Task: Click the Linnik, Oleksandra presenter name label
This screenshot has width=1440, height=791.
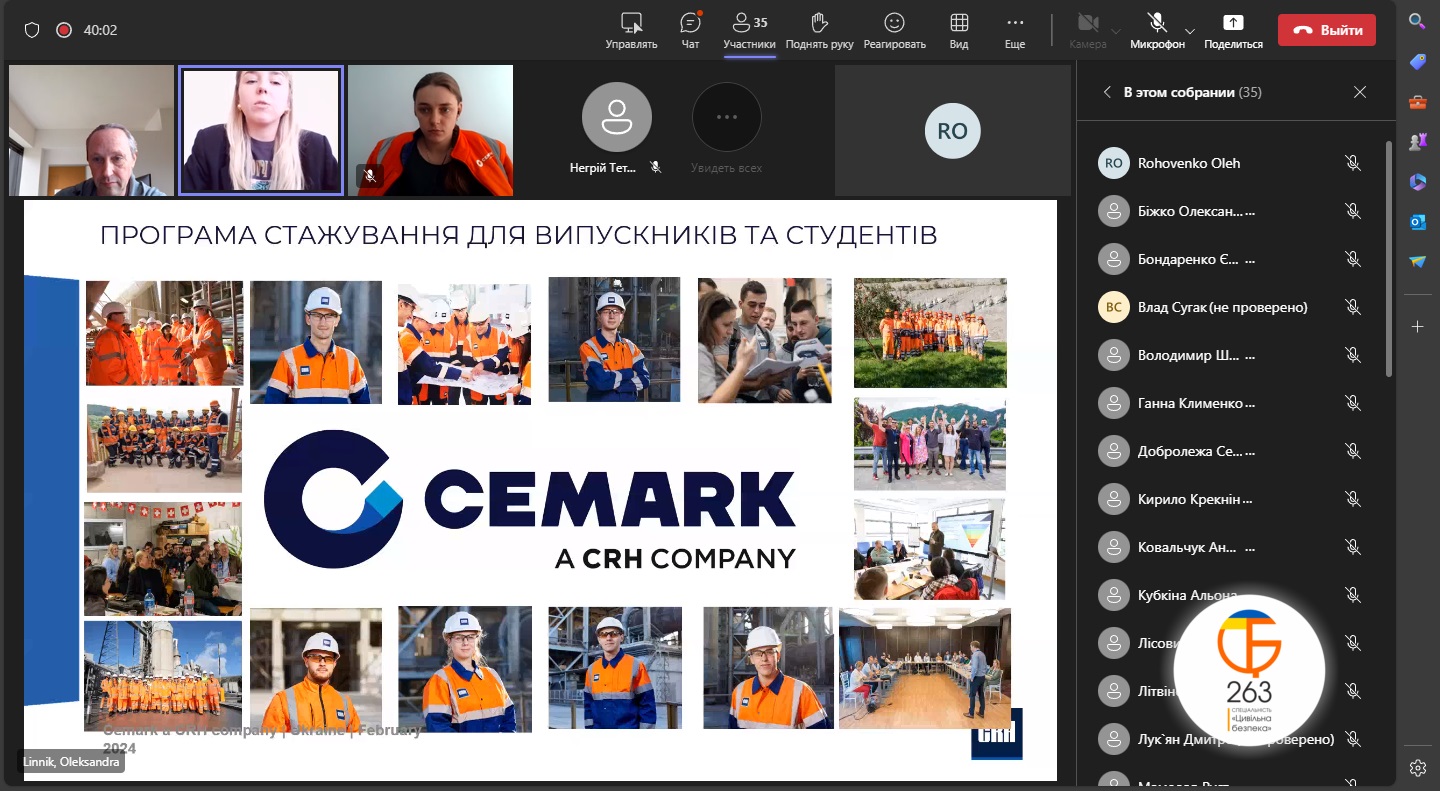Action: [x=72, y=763]
